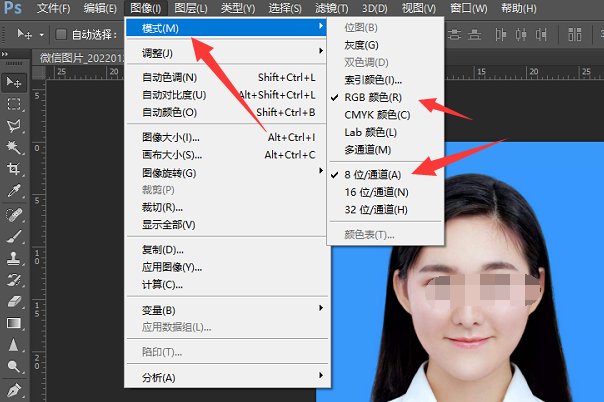Expand the 图像旋转(G) submenu
This screenshot has height=402, width=604.
pos(226,173)
